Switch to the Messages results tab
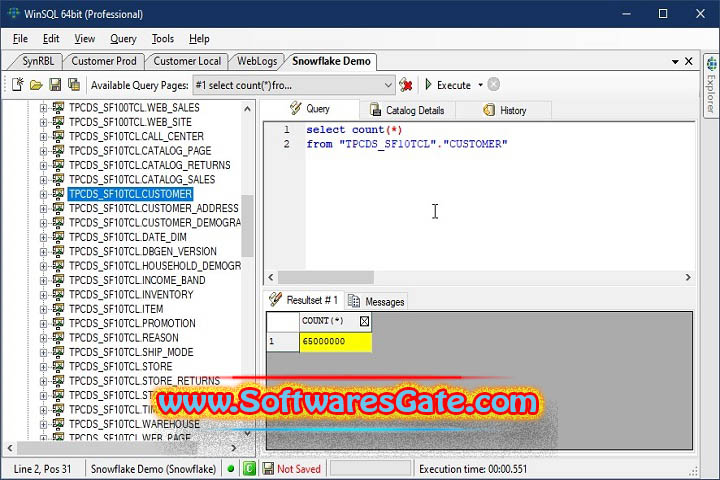Image resolution: width=720 pixels, height=480 pixels. click(x=376, y=301)
